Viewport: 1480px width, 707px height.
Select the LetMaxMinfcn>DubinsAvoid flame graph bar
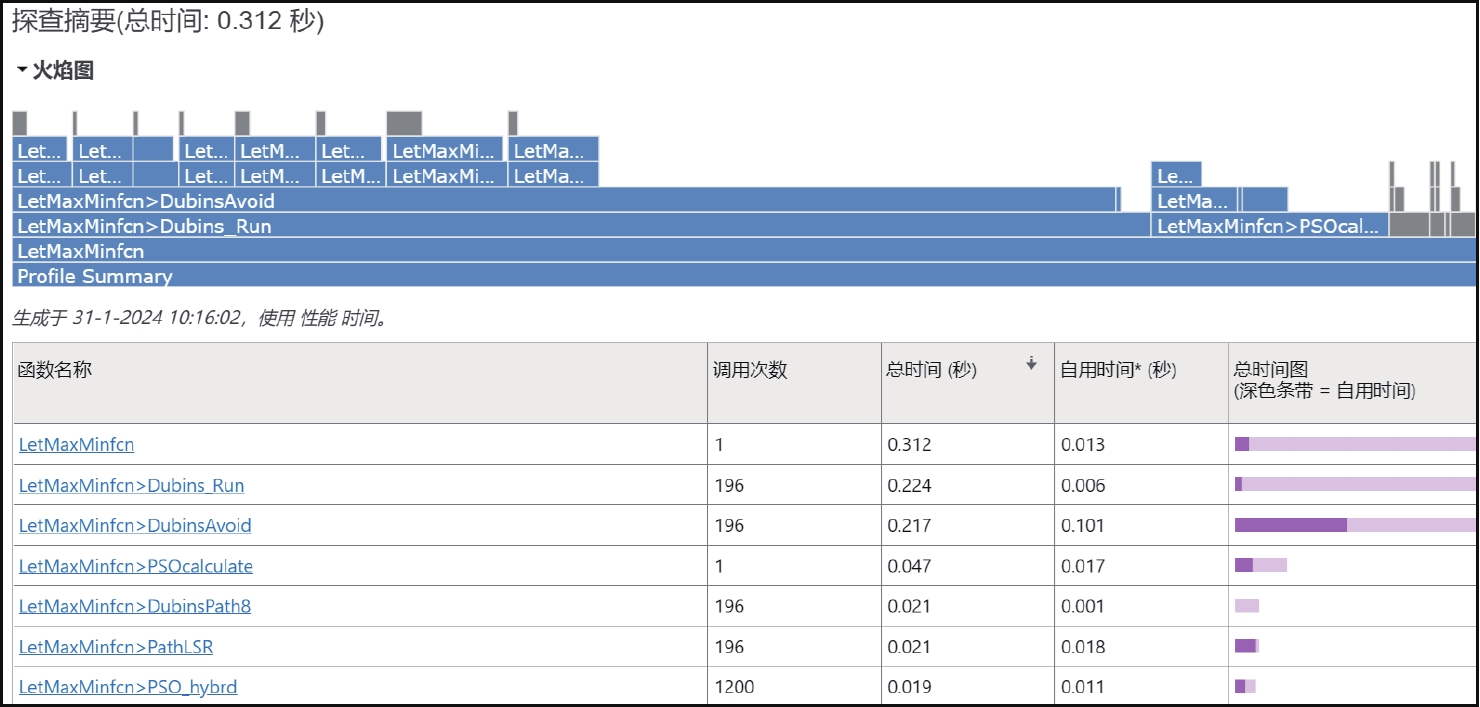(x=565, y=201)
